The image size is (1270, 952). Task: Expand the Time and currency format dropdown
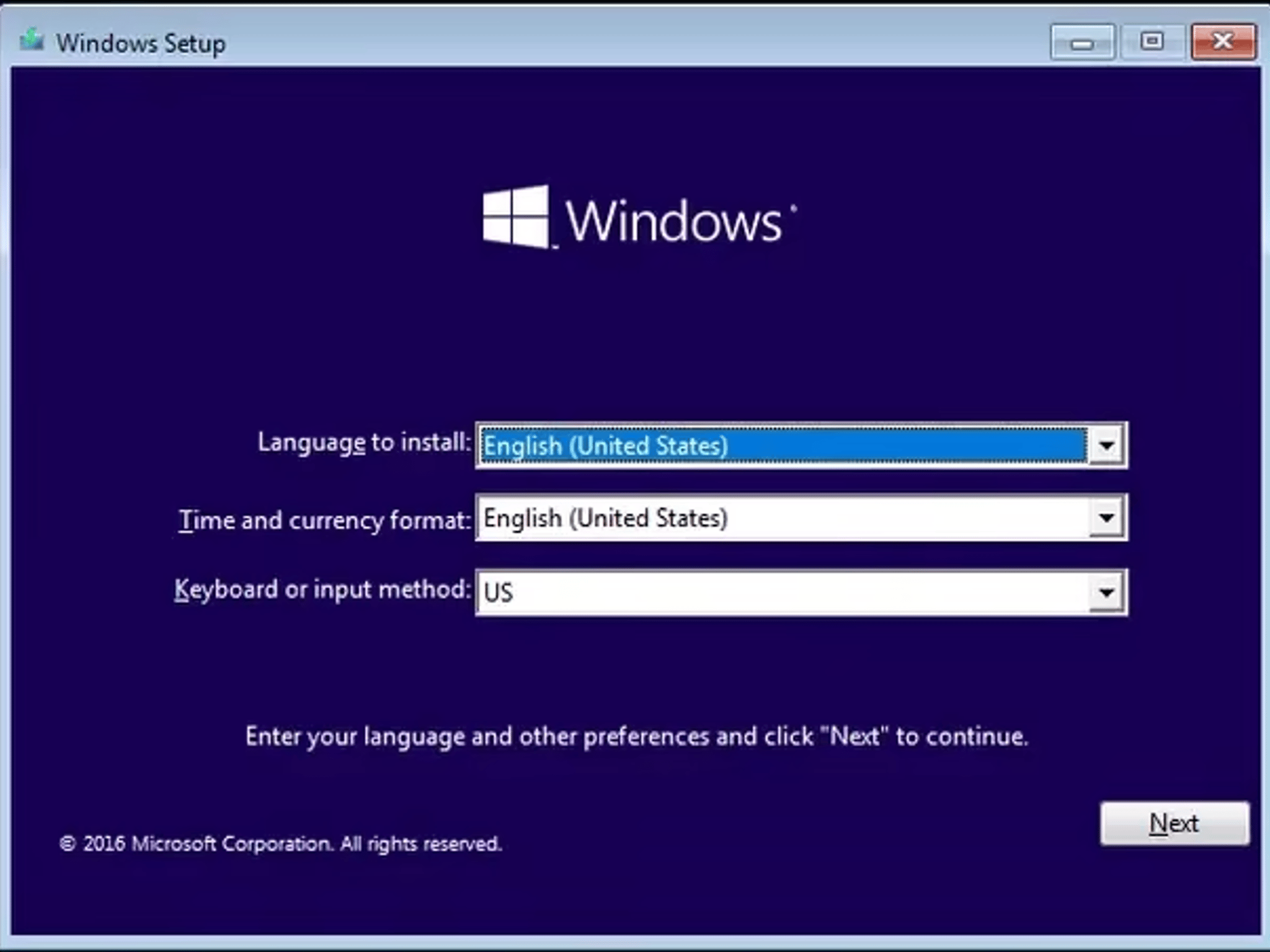[1108, 518]
